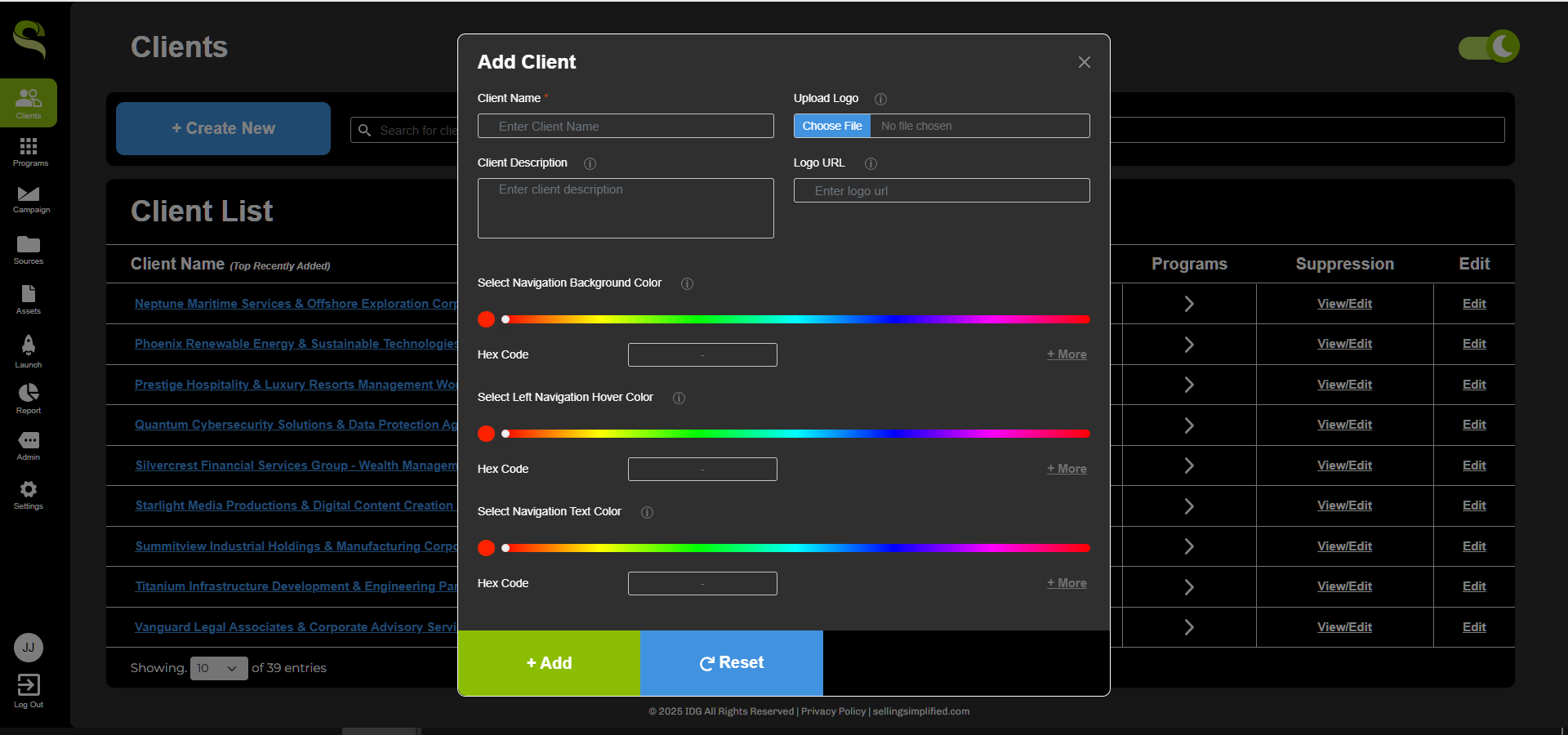The image size is (1568, 735).
Task: Expand + More under Navigation Background Color
Action: (x=1067, y=354)
